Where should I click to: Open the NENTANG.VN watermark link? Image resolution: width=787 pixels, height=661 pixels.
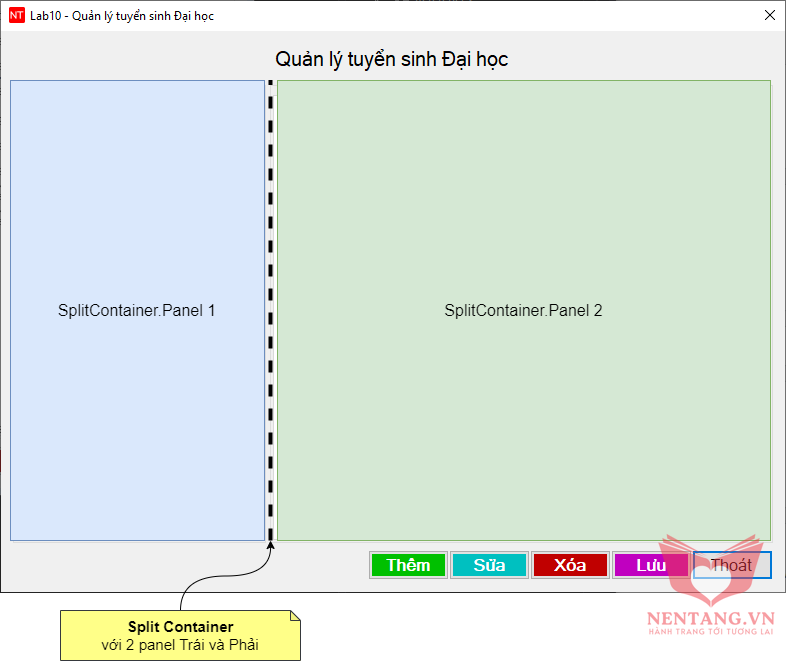[710, 618]
